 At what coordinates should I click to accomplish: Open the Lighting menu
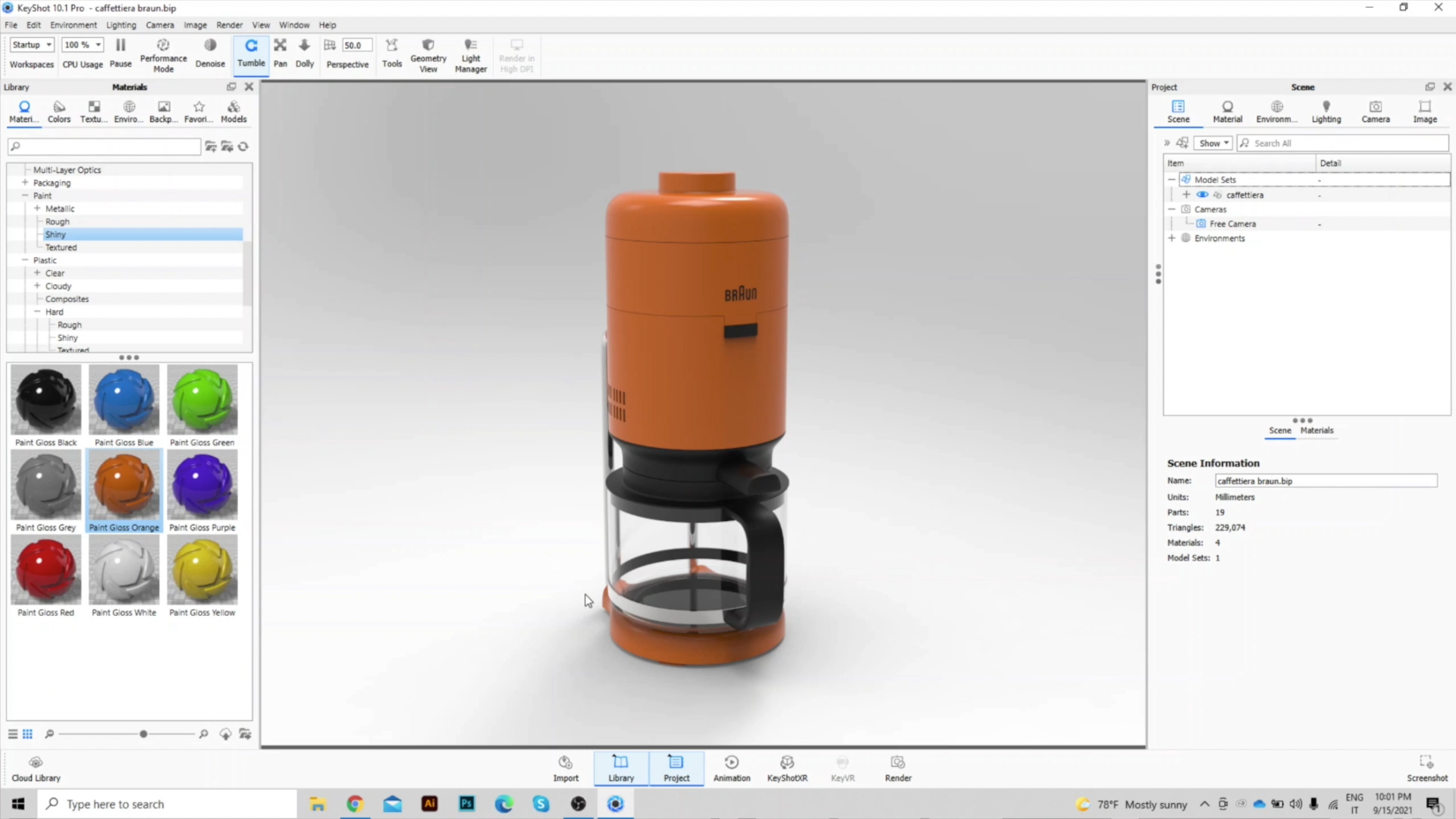coord(121,25)
